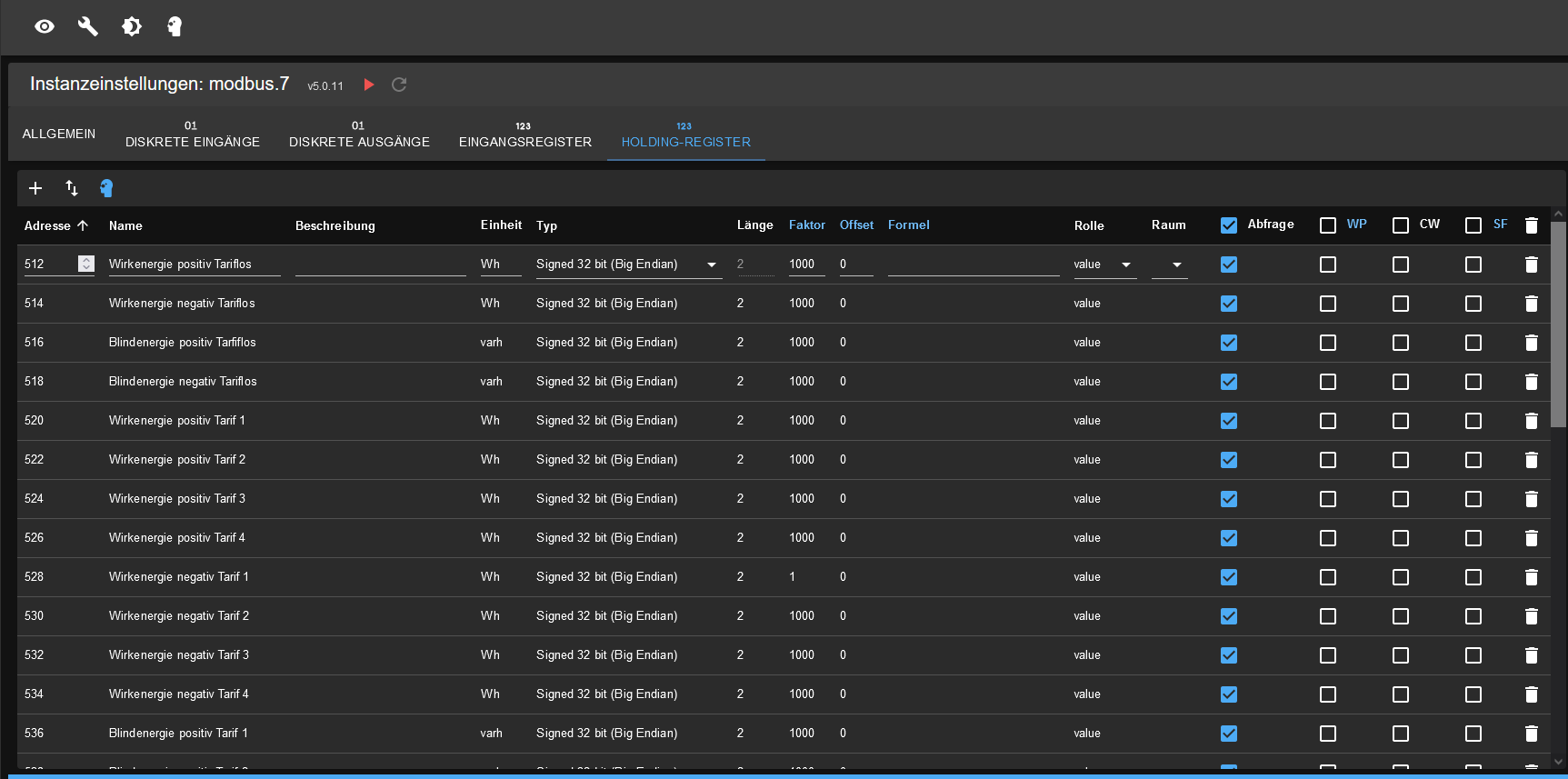Viewport: 1568px width, 779px height.
Task: Click the Beschreibung field for row 512
Action: (x=381, y=265)
